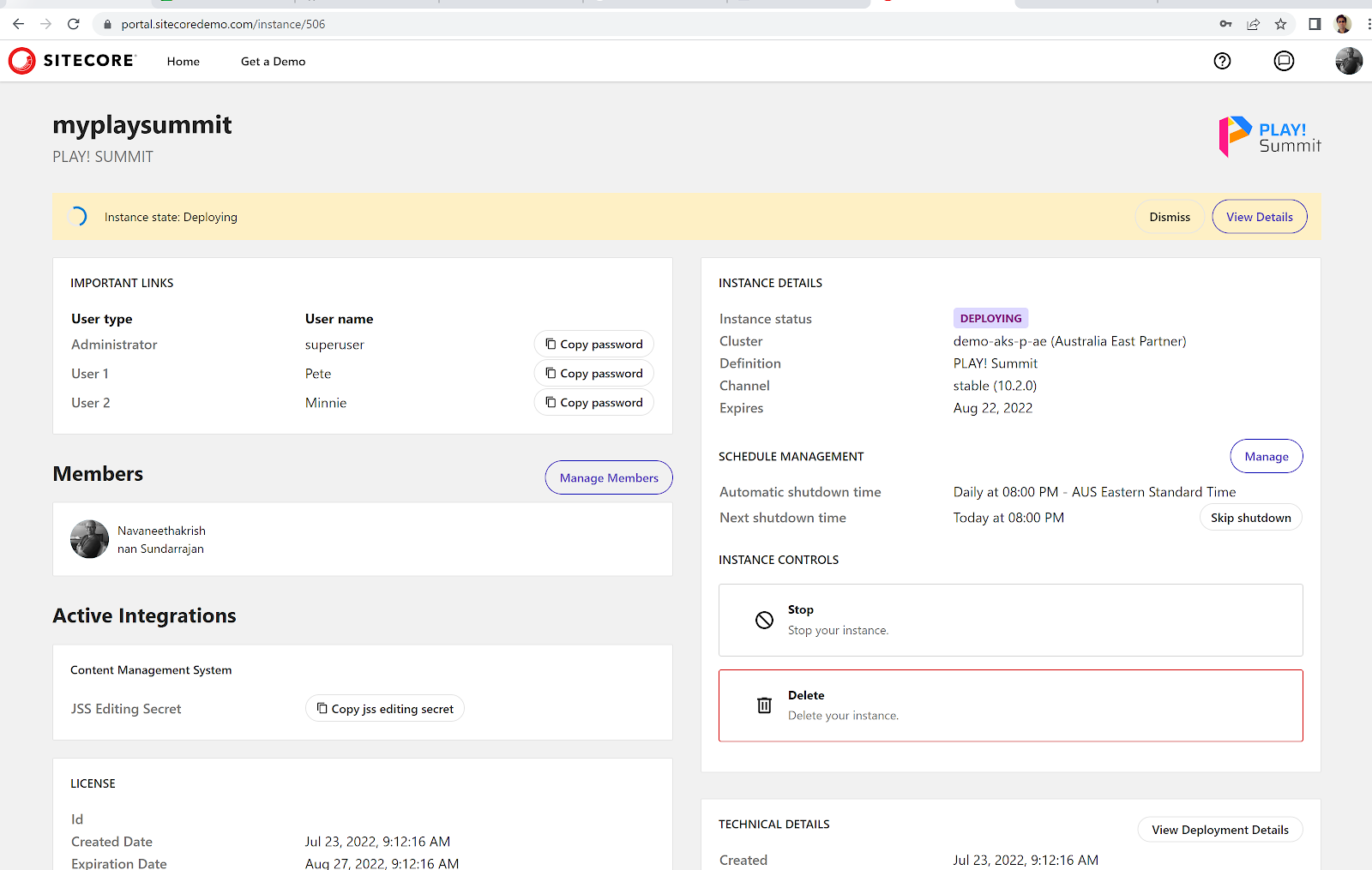The height and width of the screenshot is (870, 1372).
Task: Click the Instance state: Deploying text
Action: [171, 217]
